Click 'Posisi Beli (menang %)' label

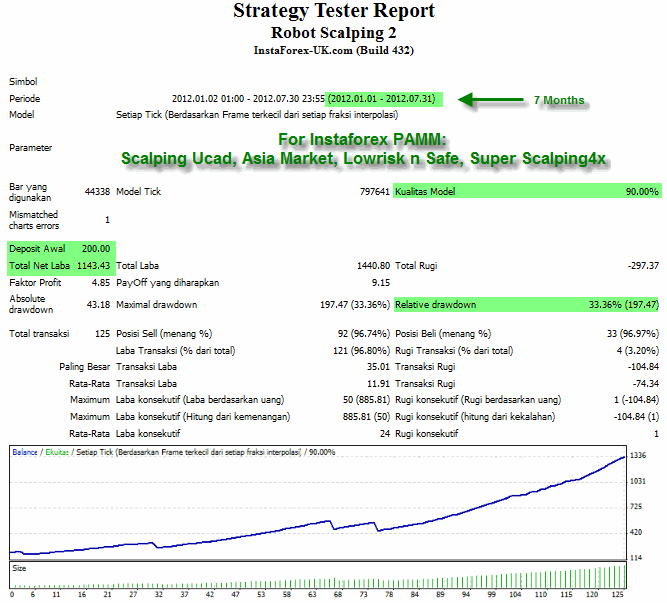click(x=443, y=334)
